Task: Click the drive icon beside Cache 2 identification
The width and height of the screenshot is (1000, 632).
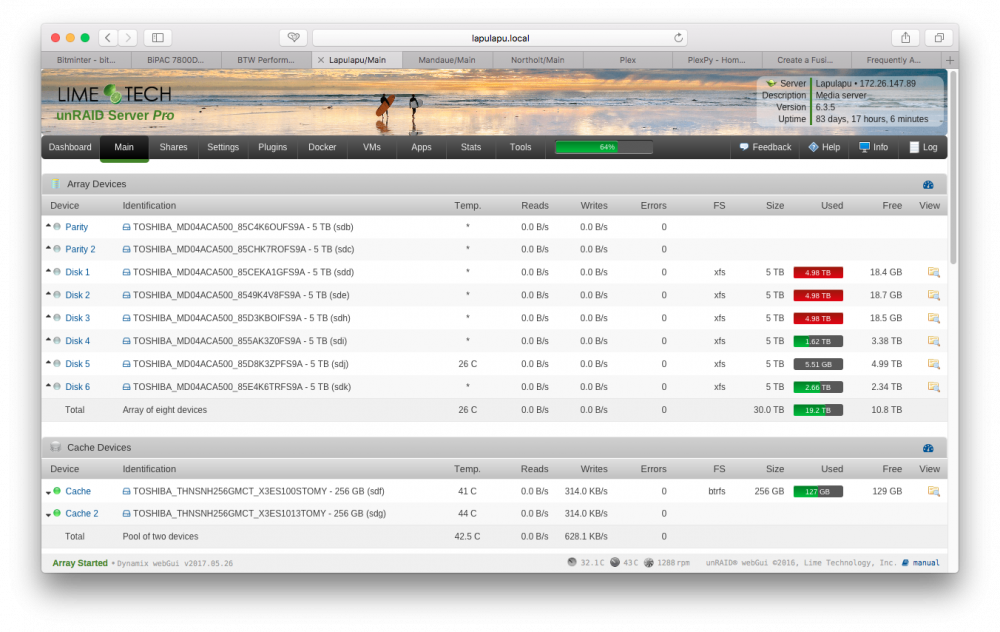Action: tap(126, 513)
